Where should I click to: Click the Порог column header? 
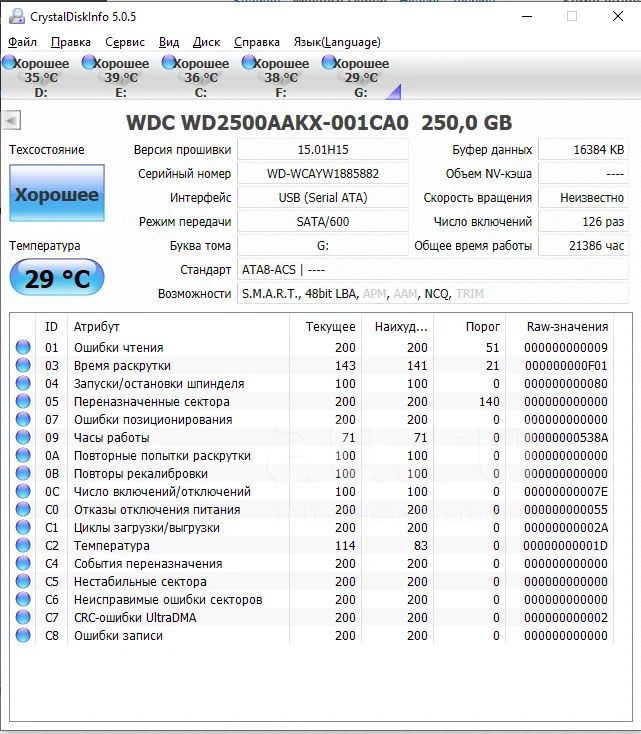click(x=470, y=326)
